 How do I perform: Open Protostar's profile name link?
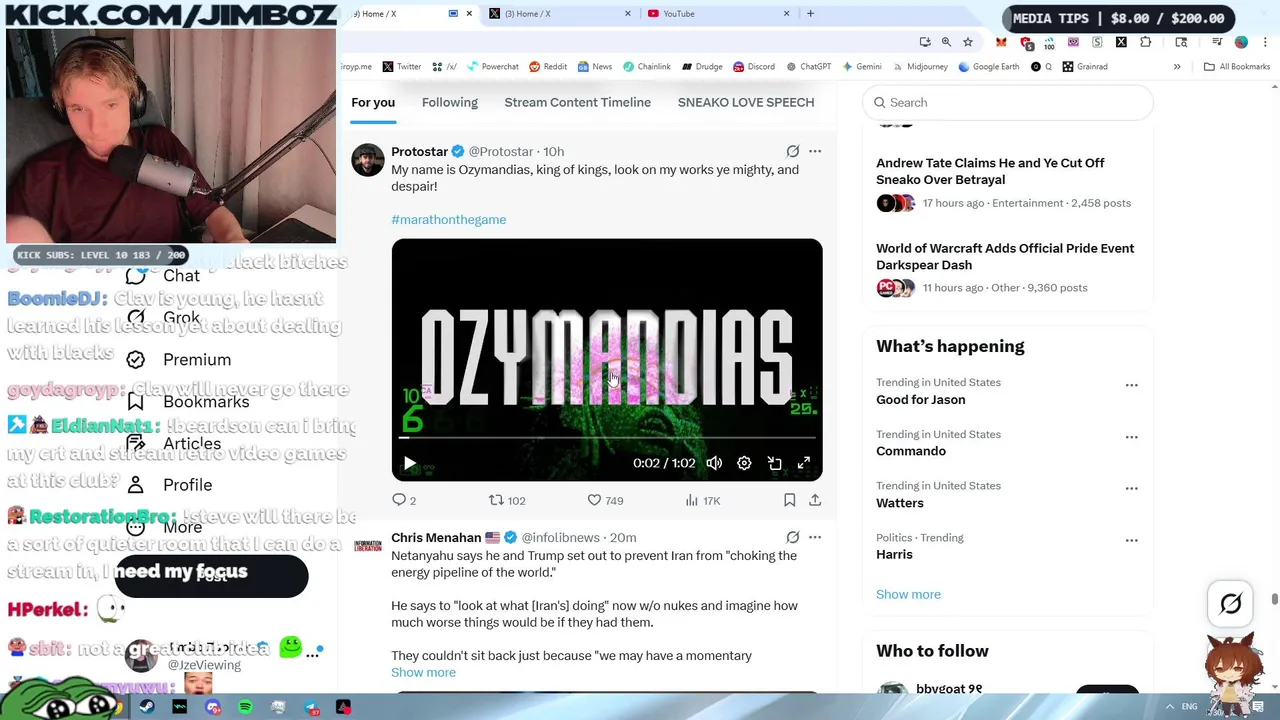click(x=419, y=151)
